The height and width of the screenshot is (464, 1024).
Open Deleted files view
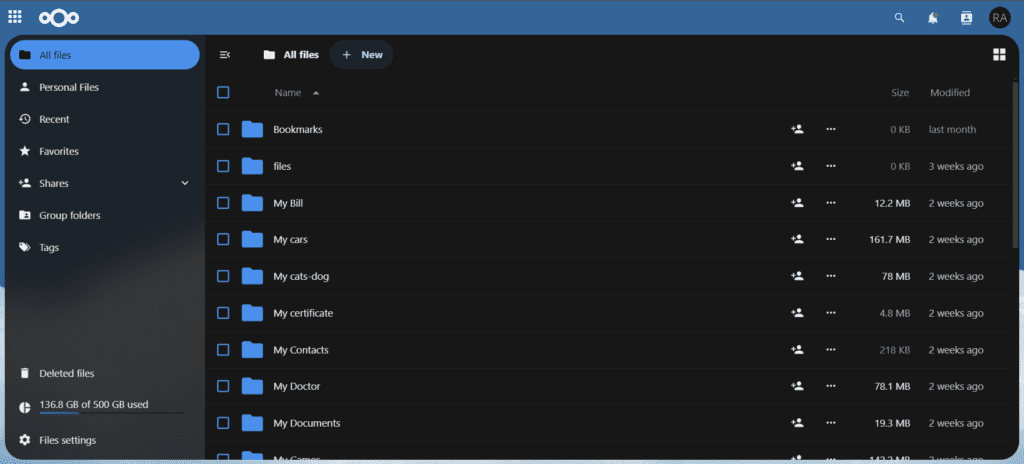104,374
